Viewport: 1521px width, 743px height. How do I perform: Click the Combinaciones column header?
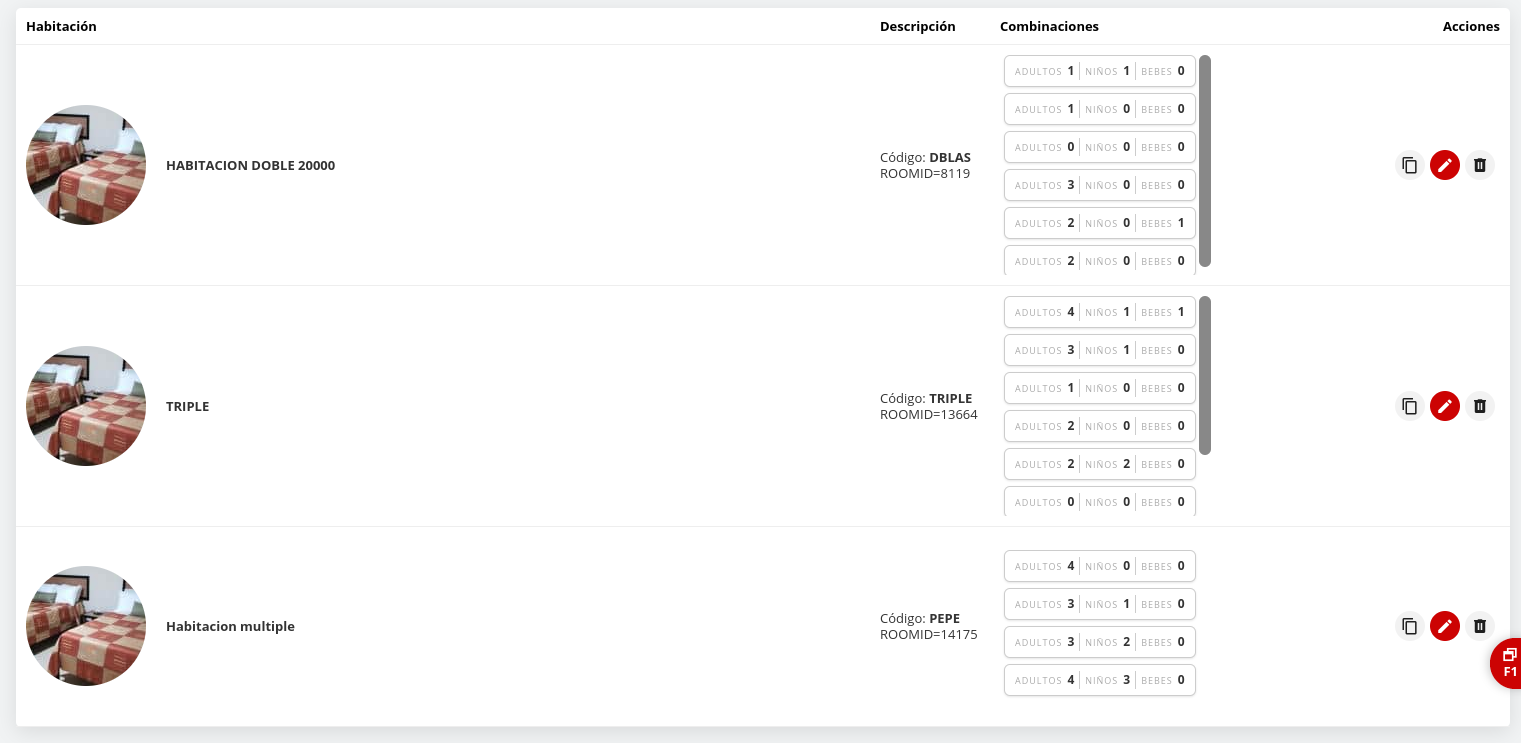tap(1049, 27)
